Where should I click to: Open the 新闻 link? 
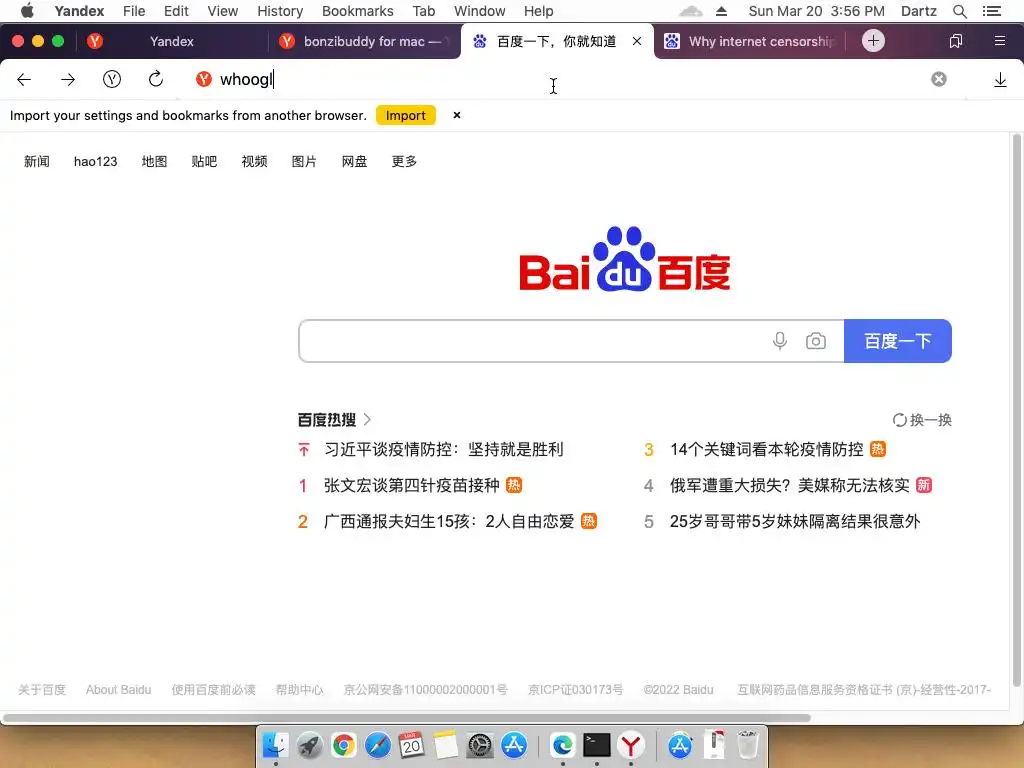[x=37, y=161]
